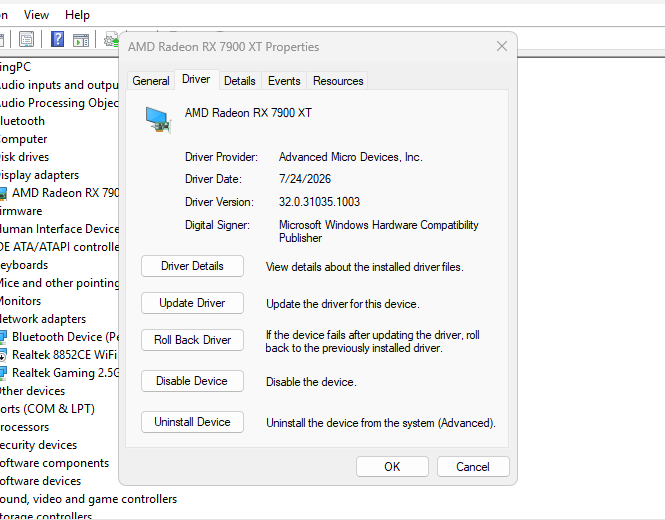Click the AMD Radeon display adapter icon in tree
665x520 pixels.
coord(3,193)
